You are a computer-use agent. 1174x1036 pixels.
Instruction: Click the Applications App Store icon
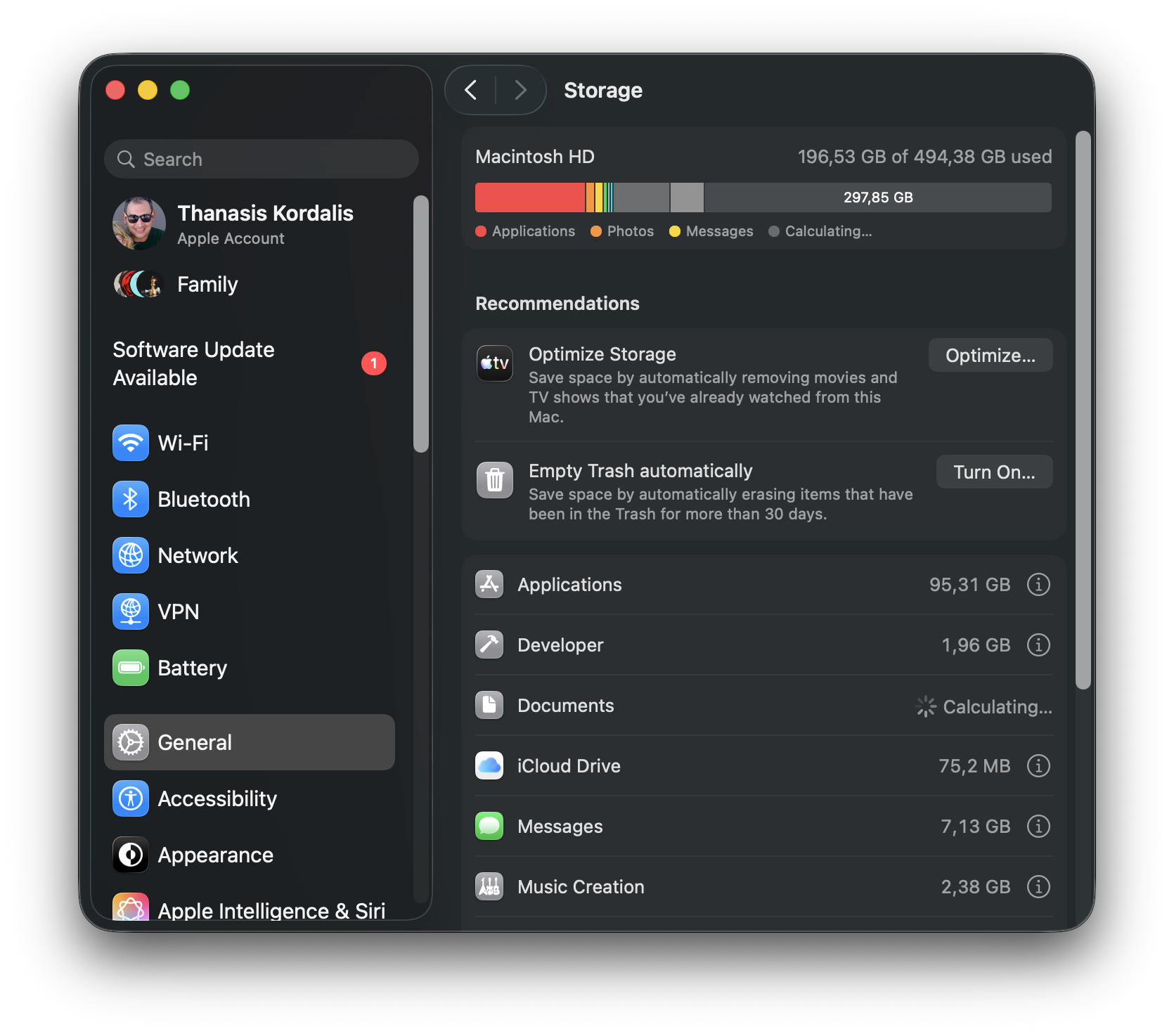pos(489,584)
